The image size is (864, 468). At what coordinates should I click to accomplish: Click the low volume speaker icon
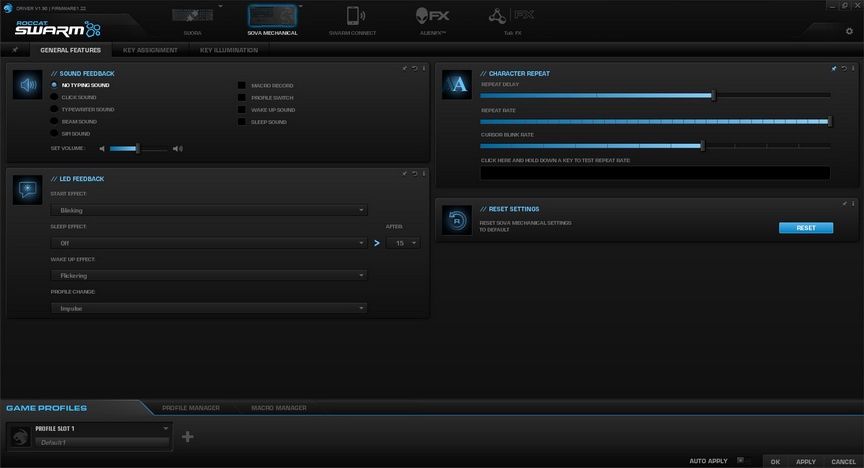point(102,148)
